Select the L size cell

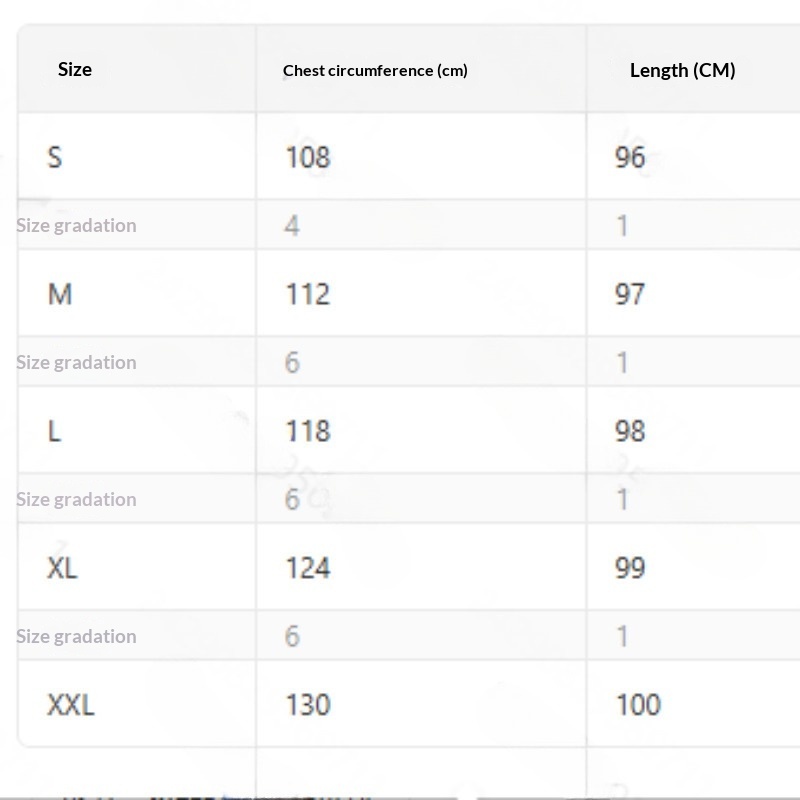tap(55, 431)
